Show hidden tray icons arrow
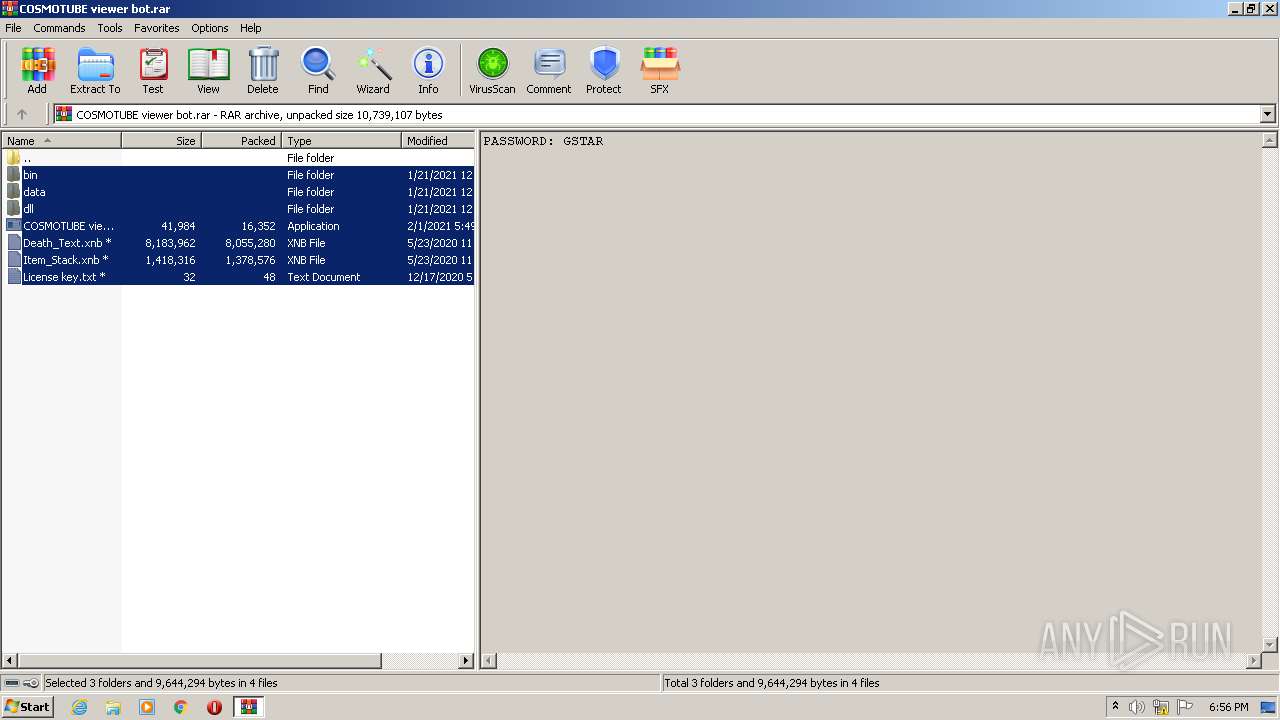Viewport: 1280px width, 720px height. tap(1115, 707)
